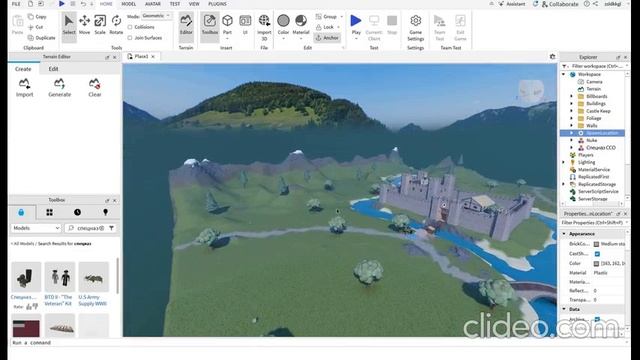Open the UI insert tool
Screen dimensions: 640x360
click(245, 24)
